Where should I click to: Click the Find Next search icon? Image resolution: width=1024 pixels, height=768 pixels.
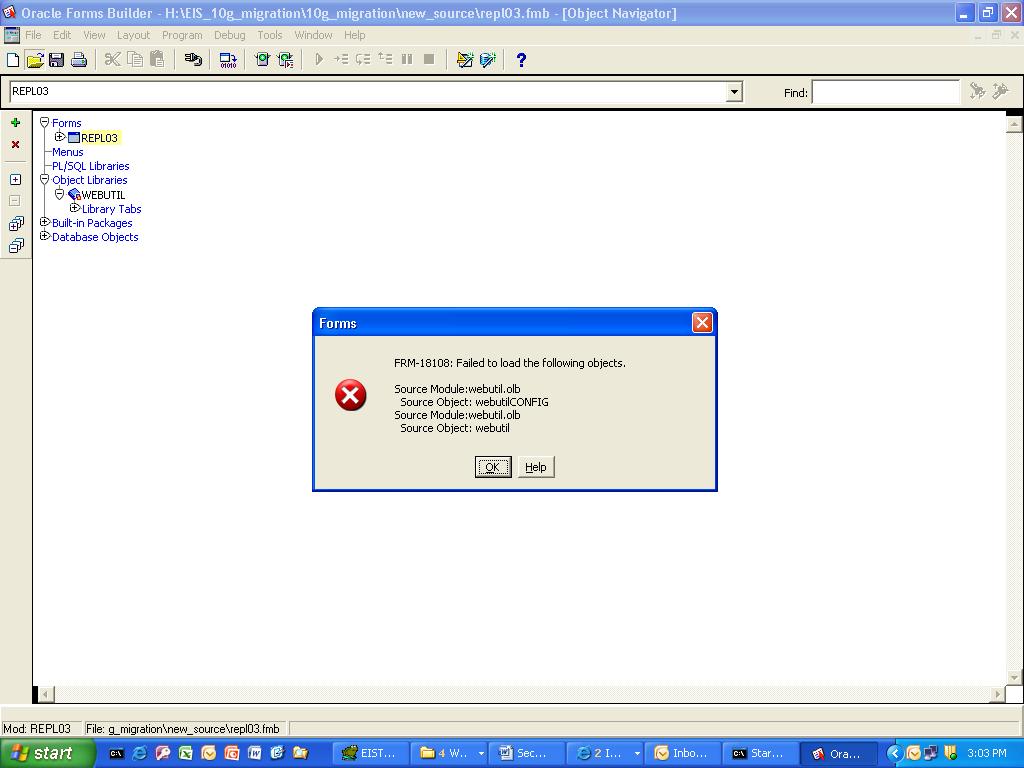pyautogui.click(x=978, y=91)
